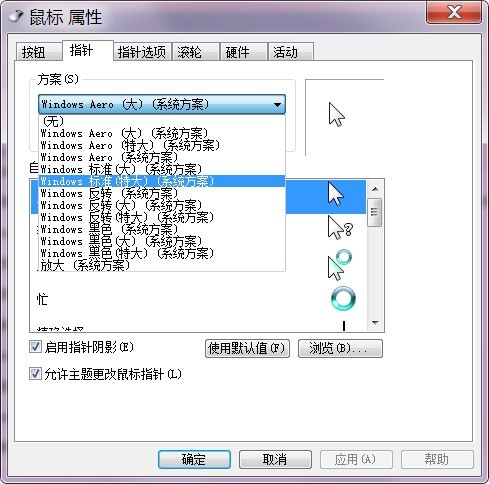
Task: Select plain Windows 反转 (系统方案) option
Action: (x=162, y=193)
